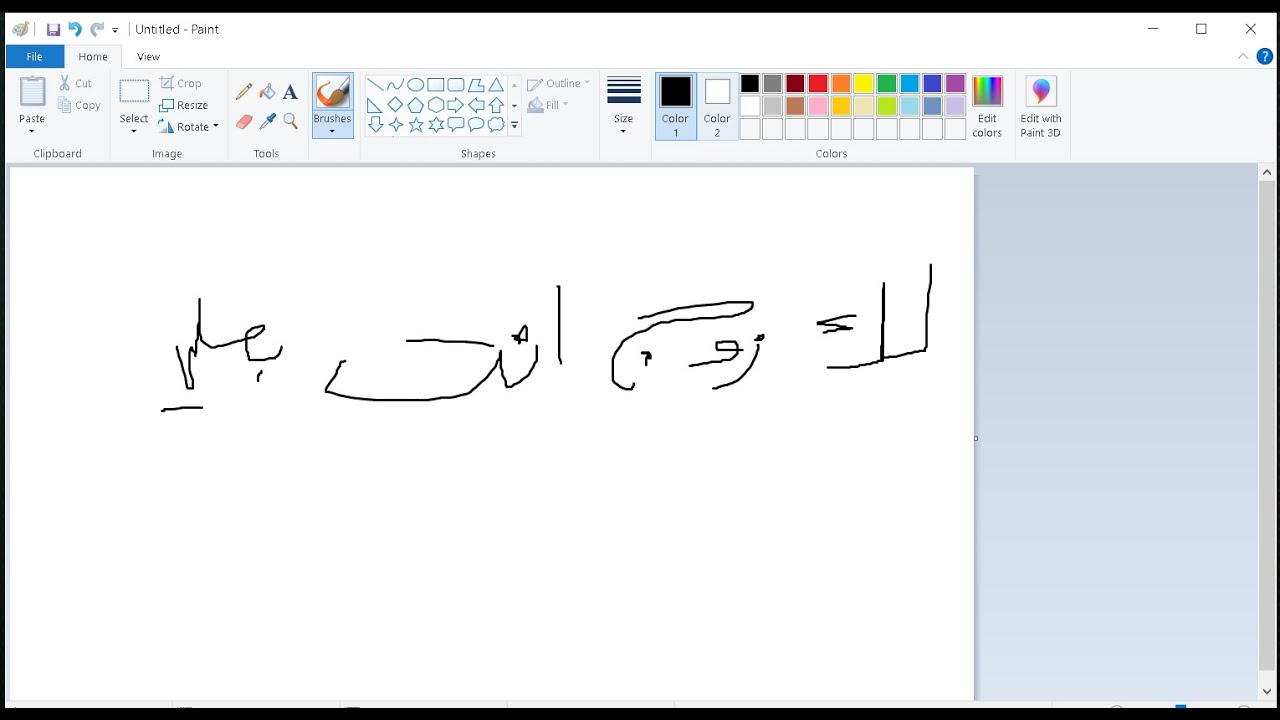The width and height of the screenshot is (1280, 720).
Task: Click the Save icon in title bar
Action: point(53,30)
